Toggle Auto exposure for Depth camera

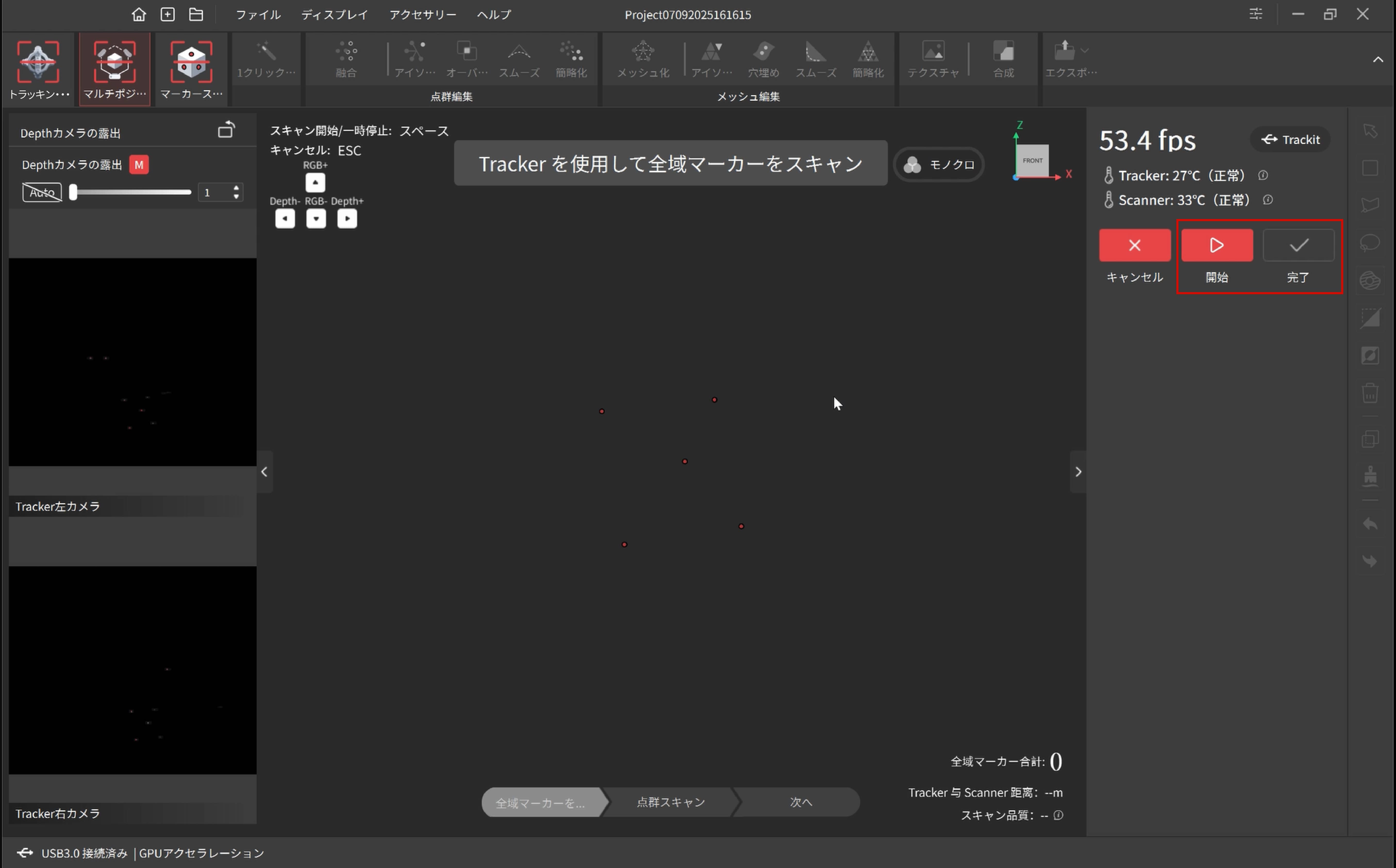pos(42,192)
